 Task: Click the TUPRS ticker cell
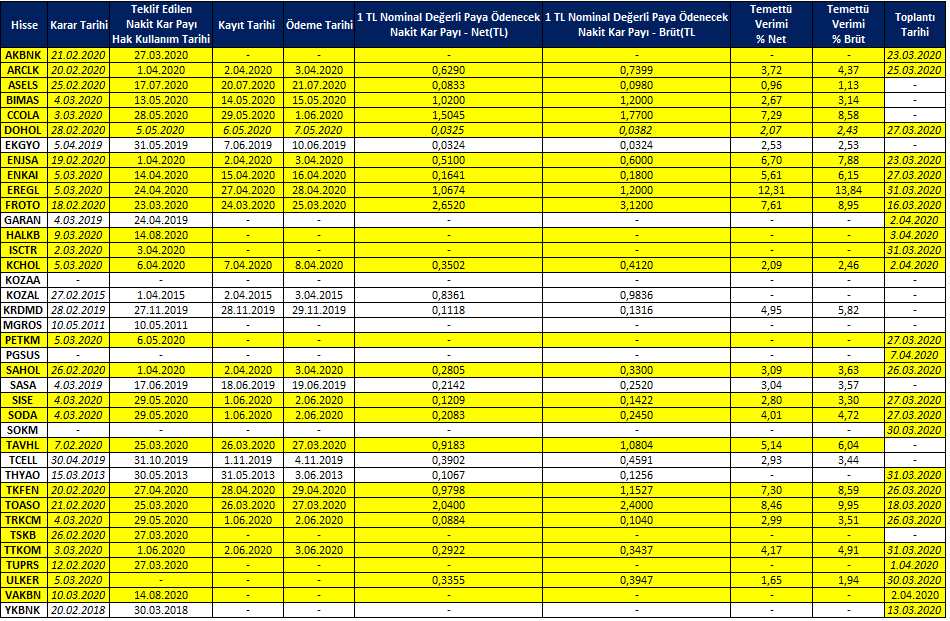tap(24, 565)
